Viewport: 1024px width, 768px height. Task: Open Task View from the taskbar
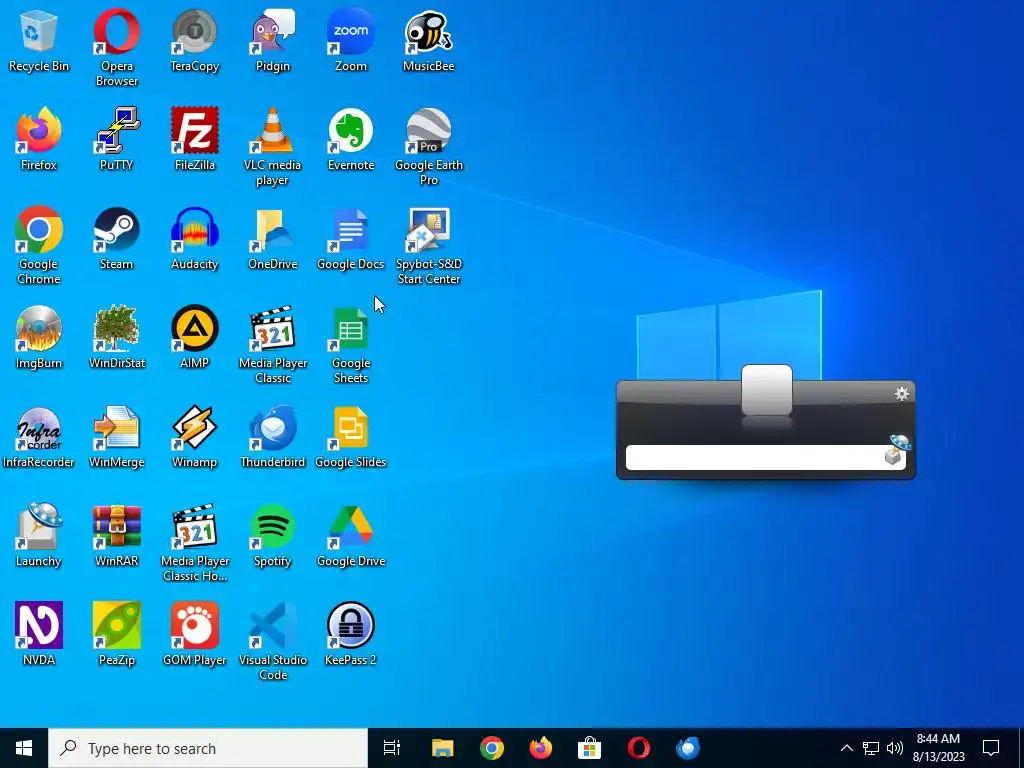click(392, 748)
